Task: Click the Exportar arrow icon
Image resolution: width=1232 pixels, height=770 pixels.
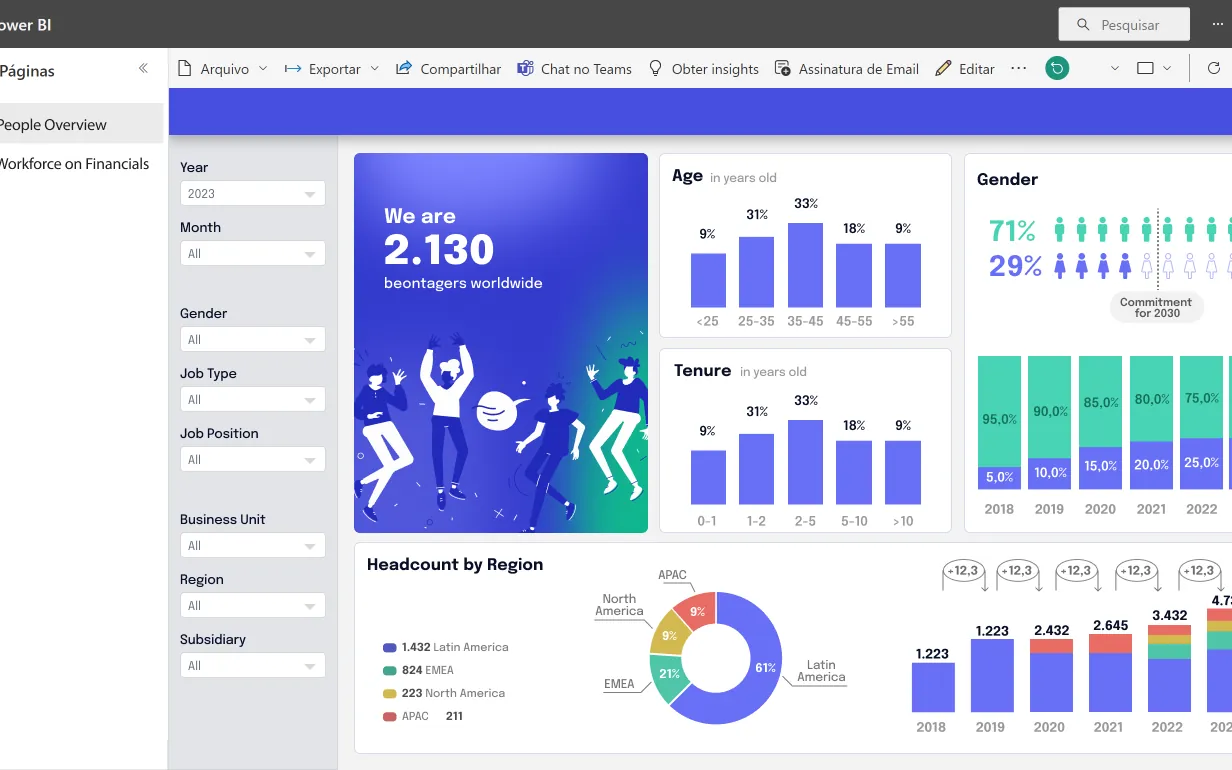Action: [293, 69]
